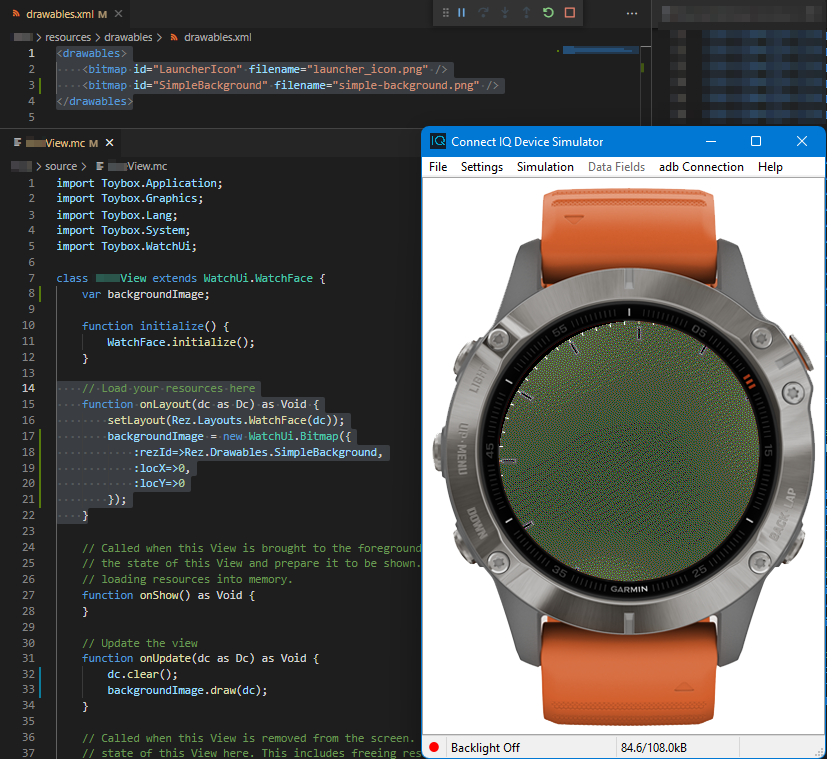Screen dimensions: 827x759
Task: Open the simulator File menu
Action: pos(438,167)
